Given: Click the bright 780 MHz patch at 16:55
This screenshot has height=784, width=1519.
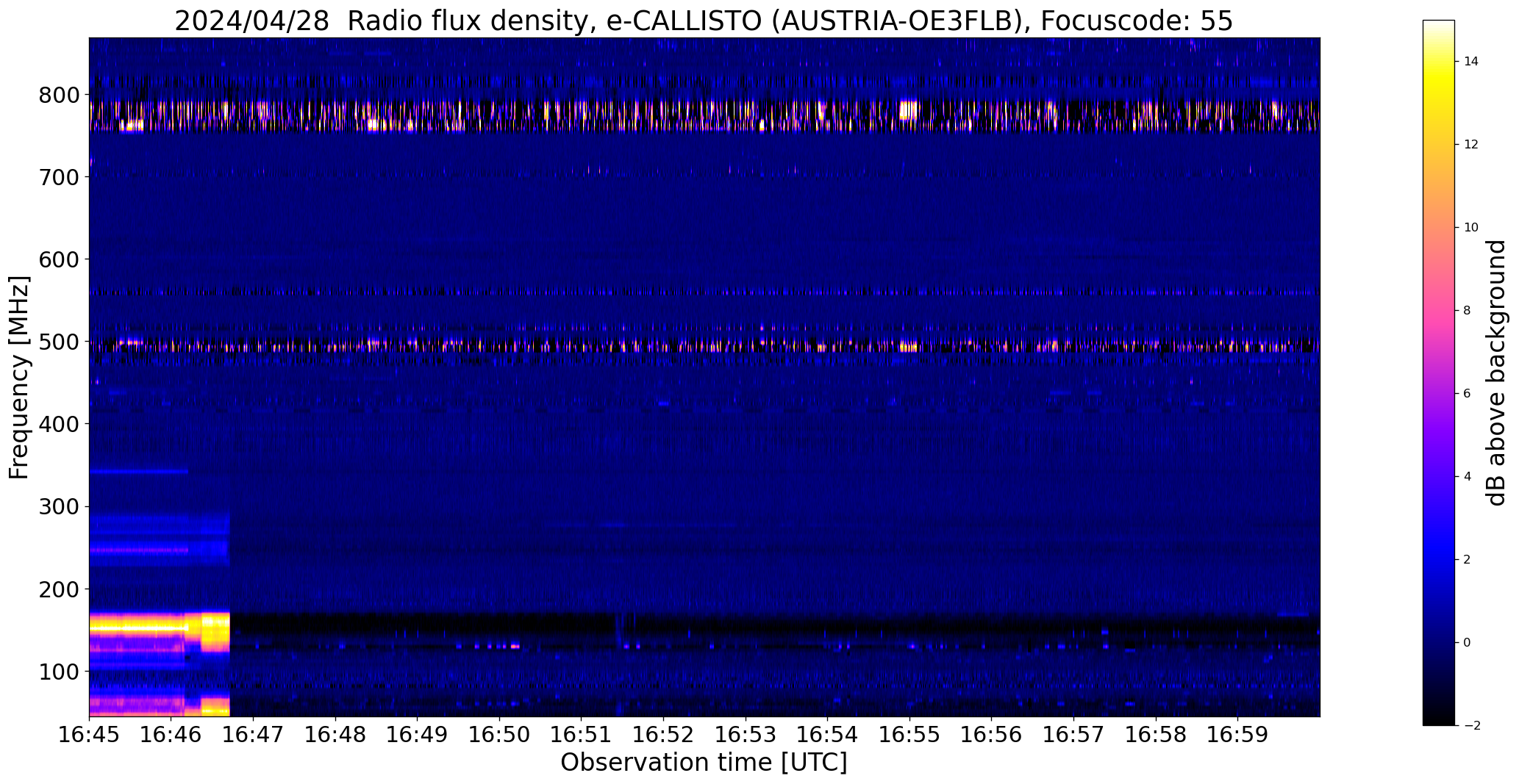Looking at the screenshot, I should click(x=909, y=110).
